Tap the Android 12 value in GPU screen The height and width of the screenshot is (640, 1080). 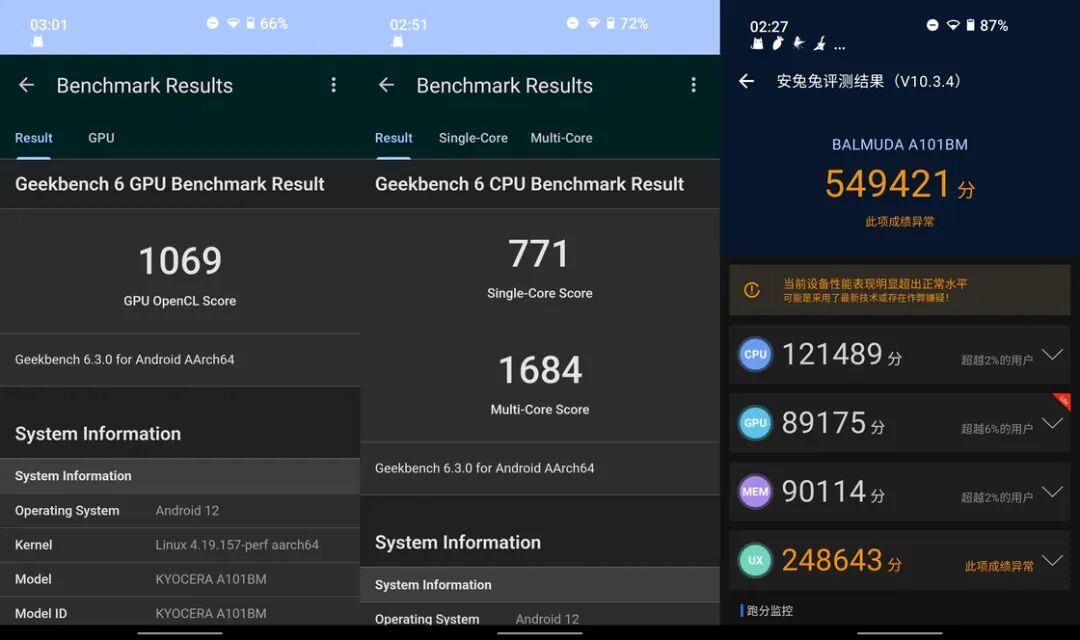click(187, 510)
